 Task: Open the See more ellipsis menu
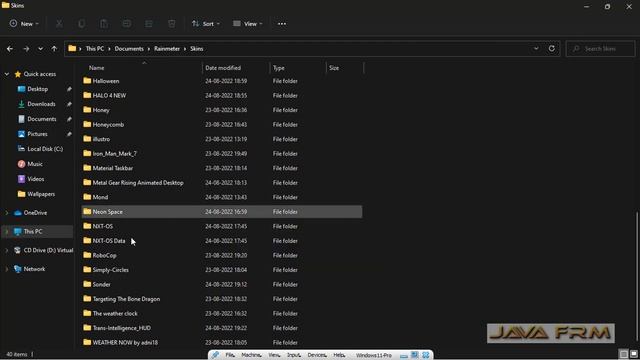click(x=282, y=24)
